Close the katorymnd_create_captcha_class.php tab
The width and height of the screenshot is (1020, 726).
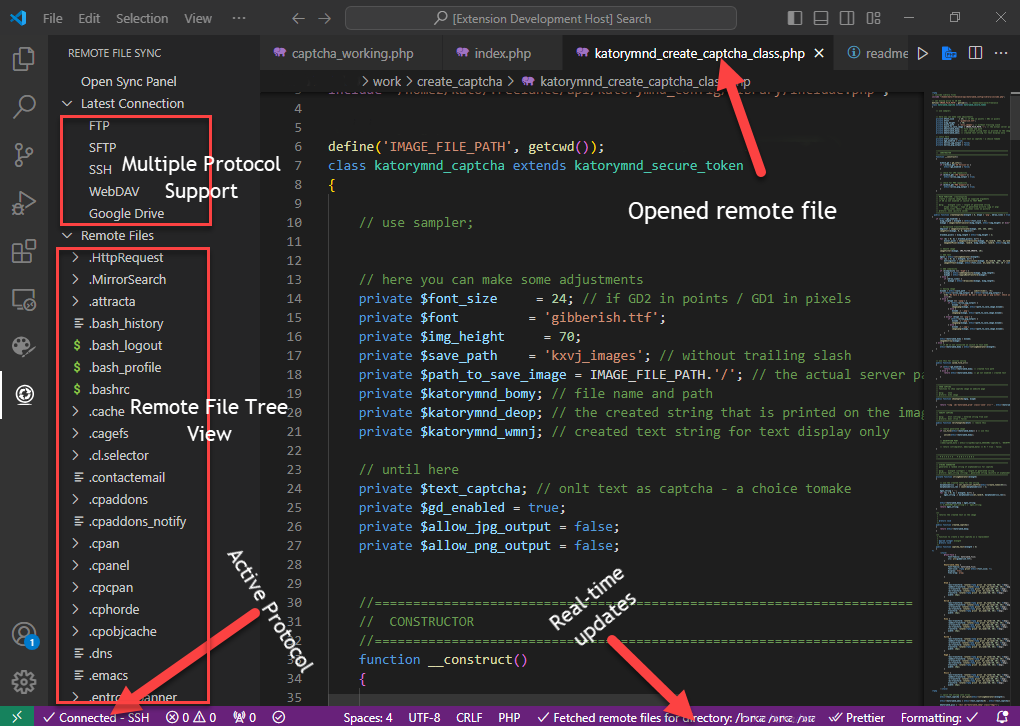(x=819, y=53)
